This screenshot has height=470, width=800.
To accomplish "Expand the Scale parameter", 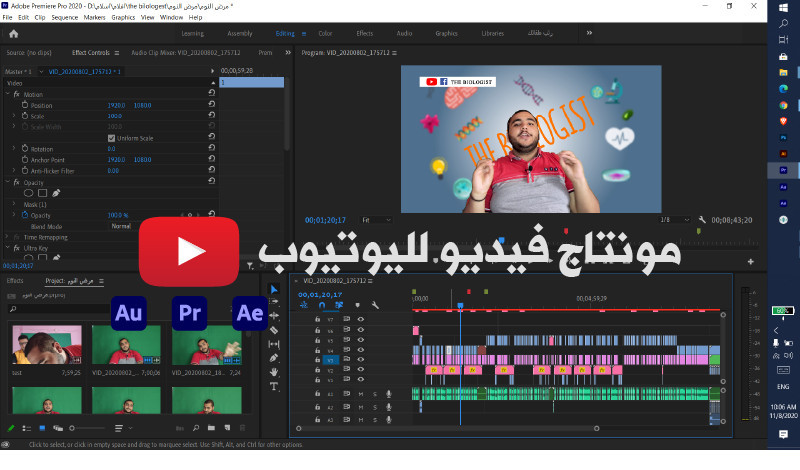I will coord(14,116).
